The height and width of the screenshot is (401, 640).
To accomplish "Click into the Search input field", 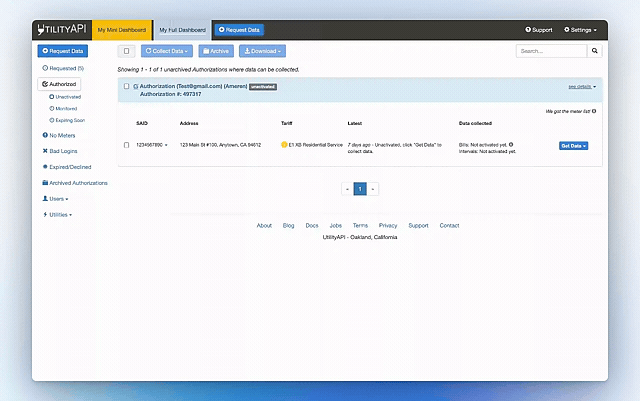I will (550, 50).
